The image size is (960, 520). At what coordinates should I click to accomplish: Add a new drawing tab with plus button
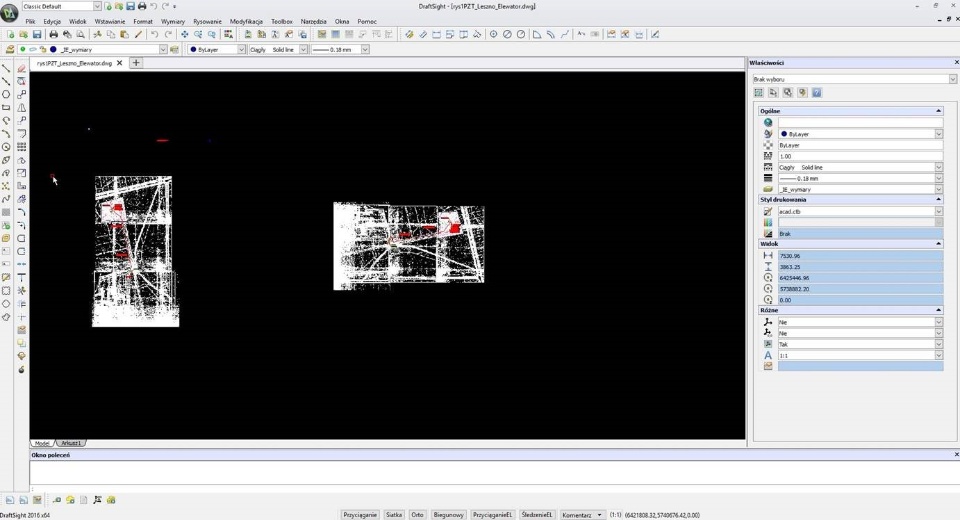[136, 62]
